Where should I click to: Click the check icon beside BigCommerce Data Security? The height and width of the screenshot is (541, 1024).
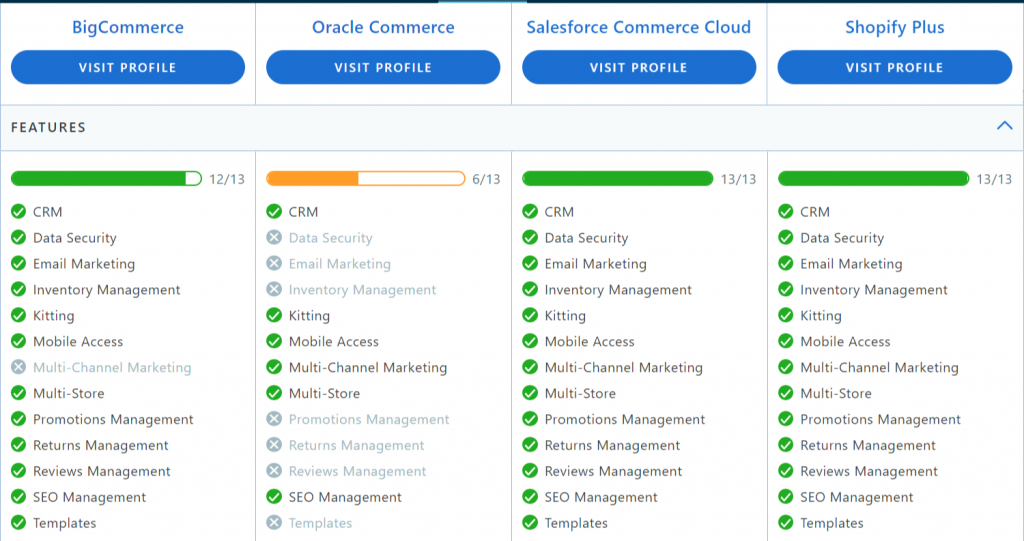(x=18, y=238)
